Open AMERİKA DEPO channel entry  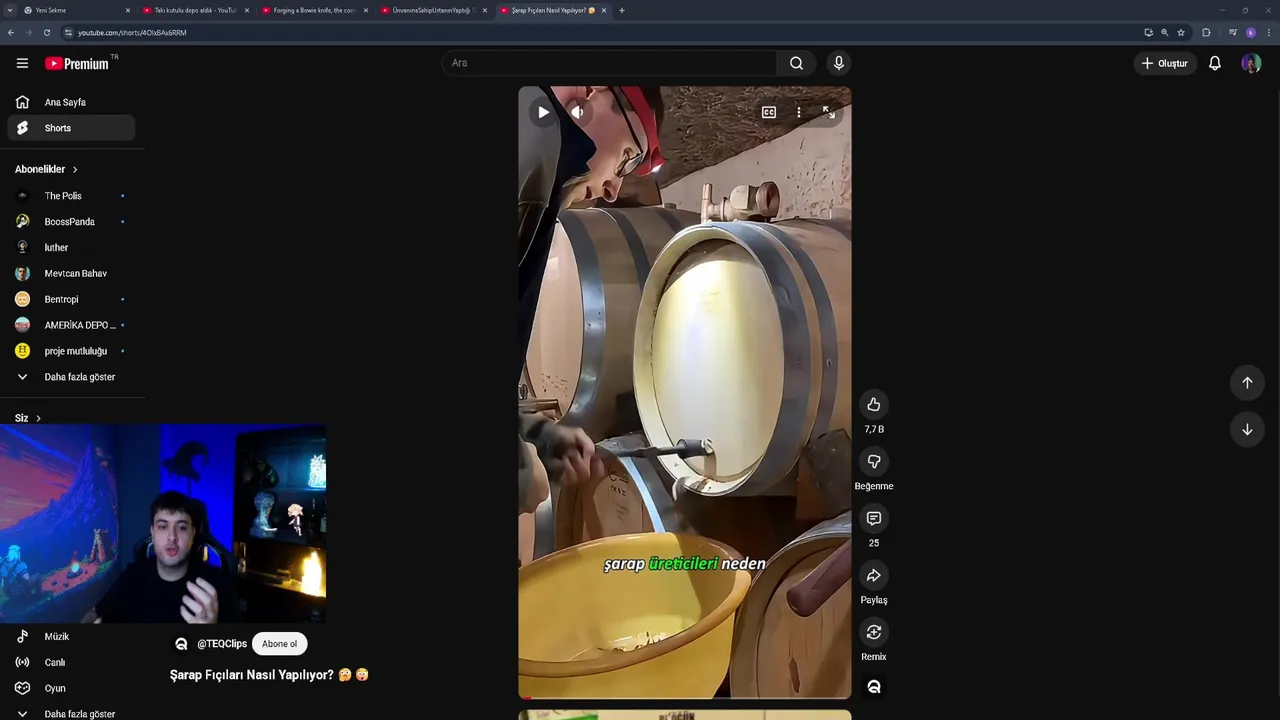71,325
